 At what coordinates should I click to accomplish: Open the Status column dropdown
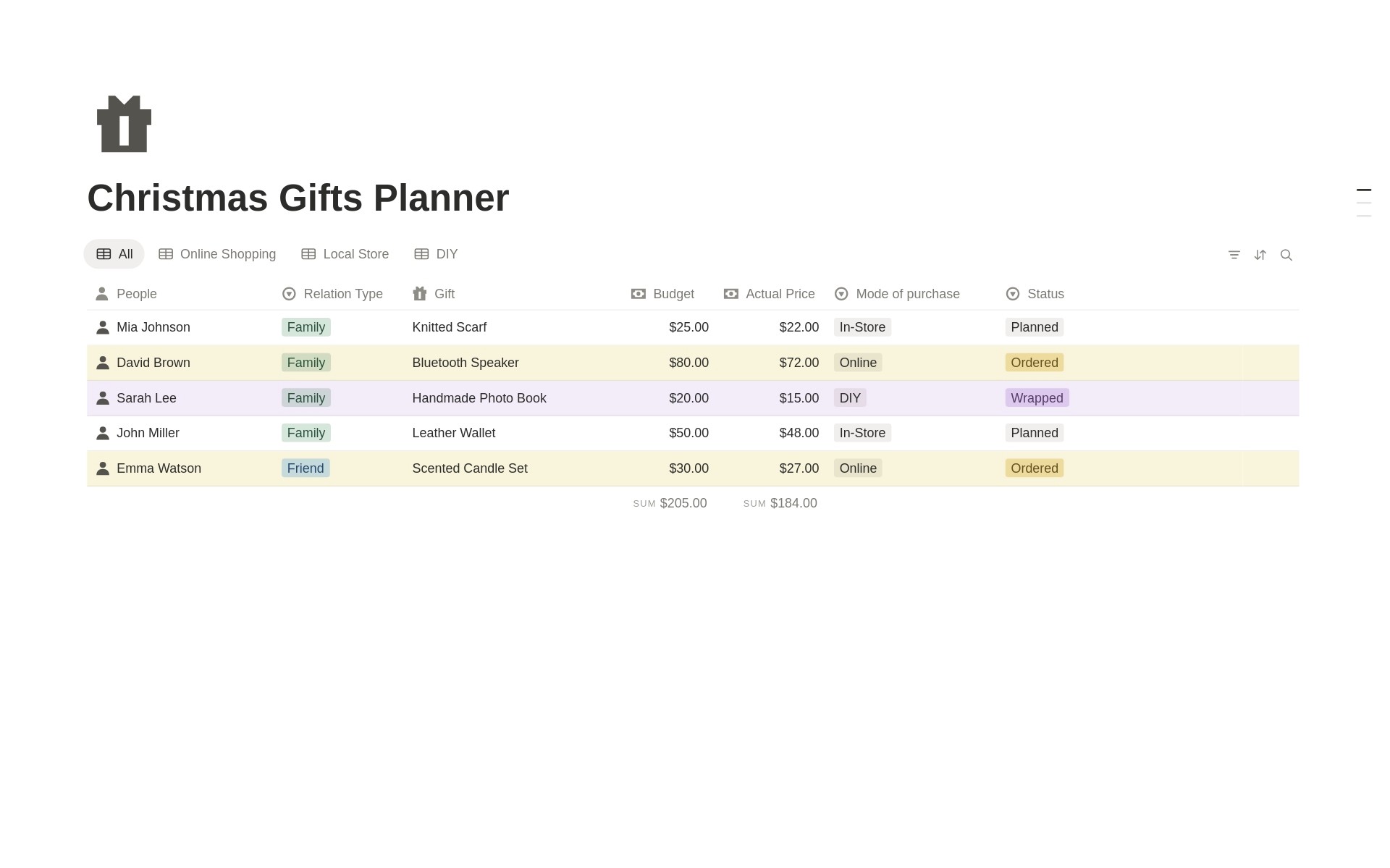coord(1011,294)
